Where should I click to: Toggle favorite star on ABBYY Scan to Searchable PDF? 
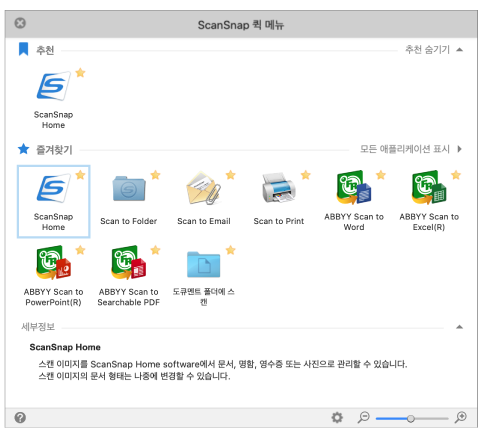click(155, 250)
